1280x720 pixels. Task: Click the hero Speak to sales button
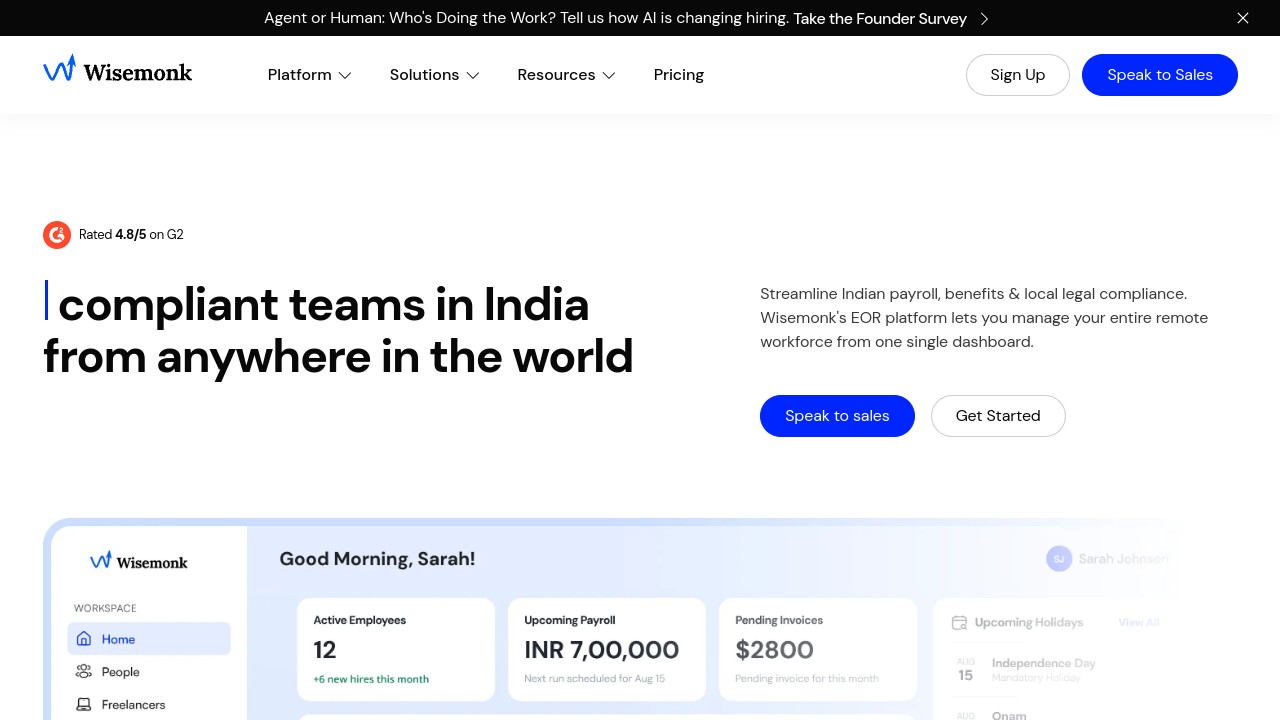837,416
